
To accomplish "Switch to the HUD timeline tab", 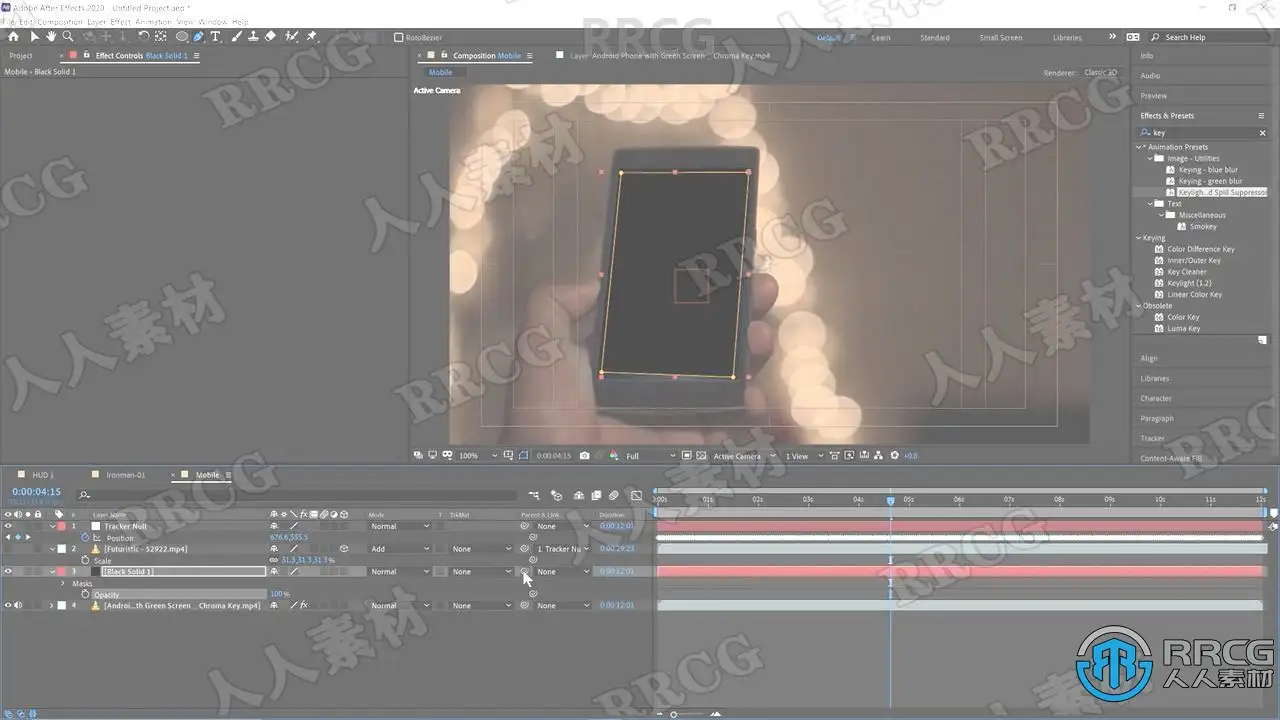I will click(x=41, y=475).
